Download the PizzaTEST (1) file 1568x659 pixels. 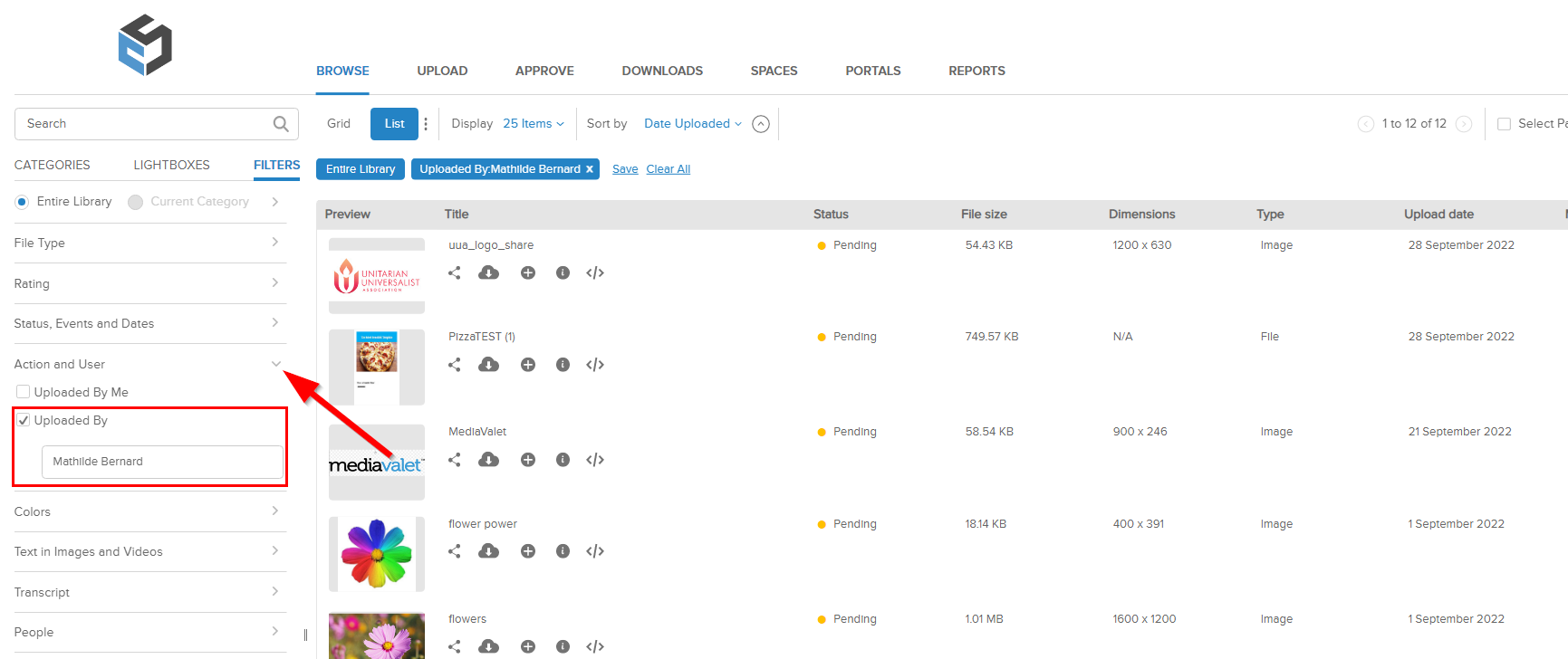point(489,365)
